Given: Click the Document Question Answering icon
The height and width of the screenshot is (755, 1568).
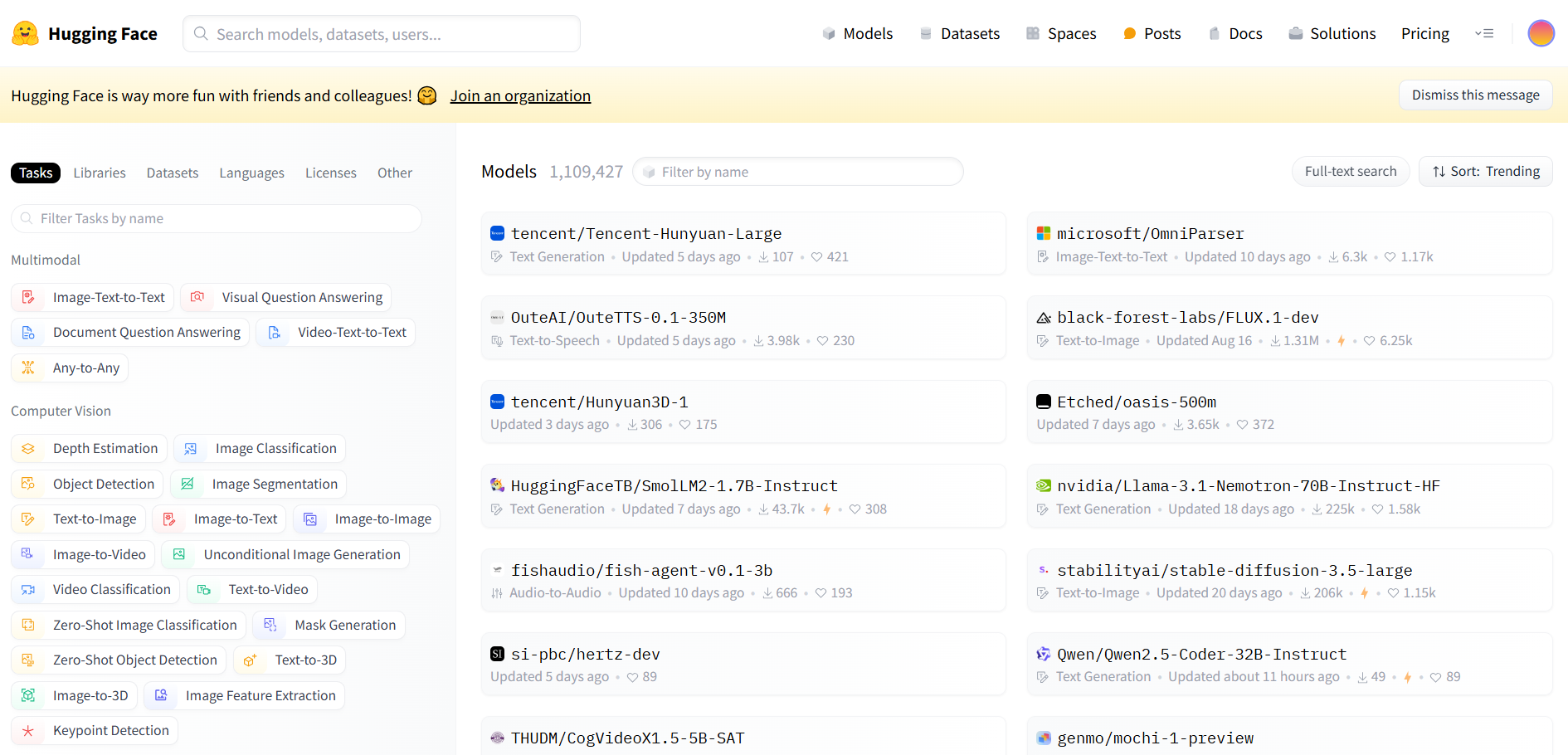Looking at the screenshot, I should pyautogui.click(x=28, y=333).
